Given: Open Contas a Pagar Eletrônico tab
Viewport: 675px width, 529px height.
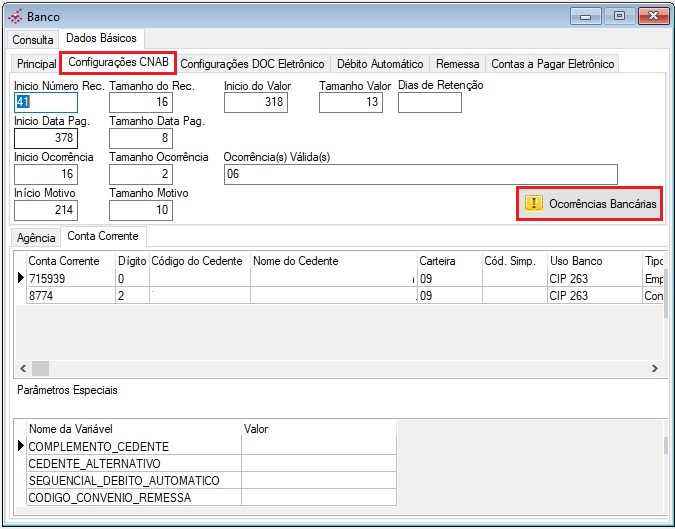Looking at the screenshot, I should pyautogui.click(x=552, y=63).
